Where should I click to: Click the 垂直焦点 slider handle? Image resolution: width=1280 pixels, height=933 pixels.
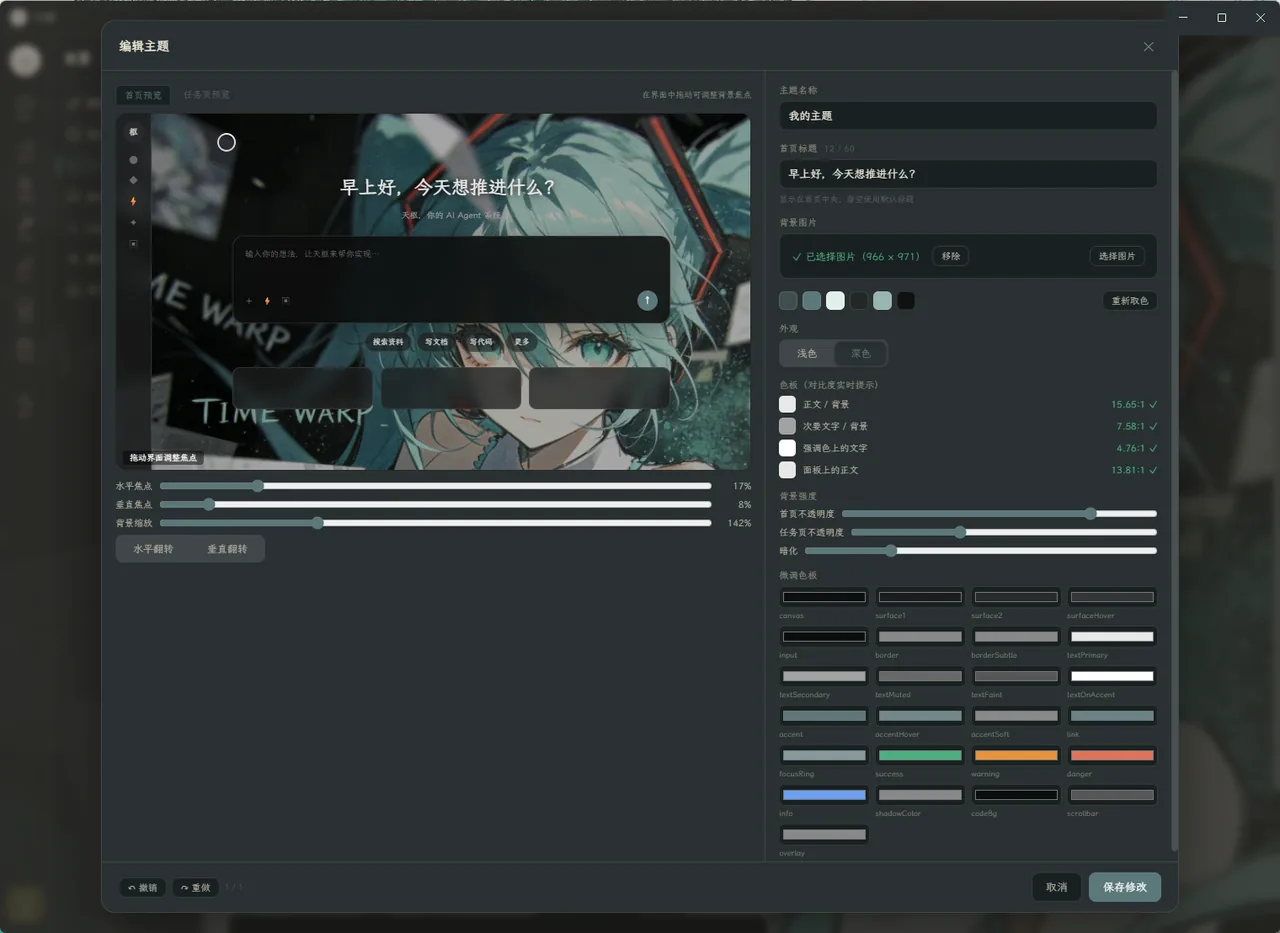coord(208,504)
